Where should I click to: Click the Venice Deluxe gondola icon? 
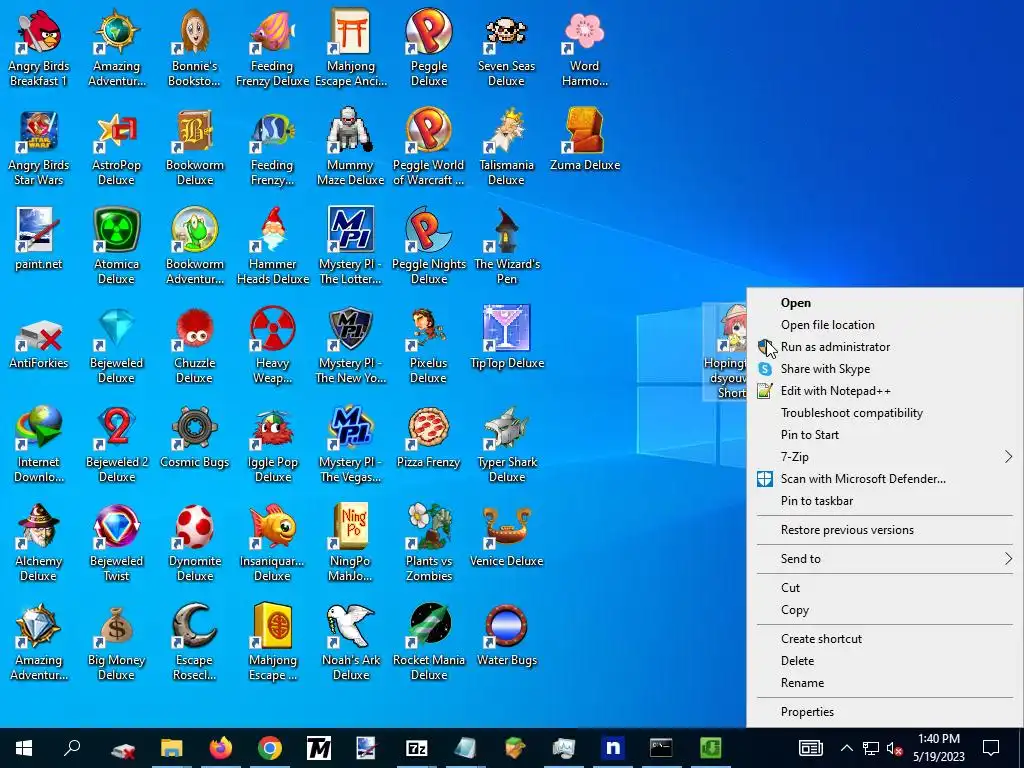click(x=506, y=526)
